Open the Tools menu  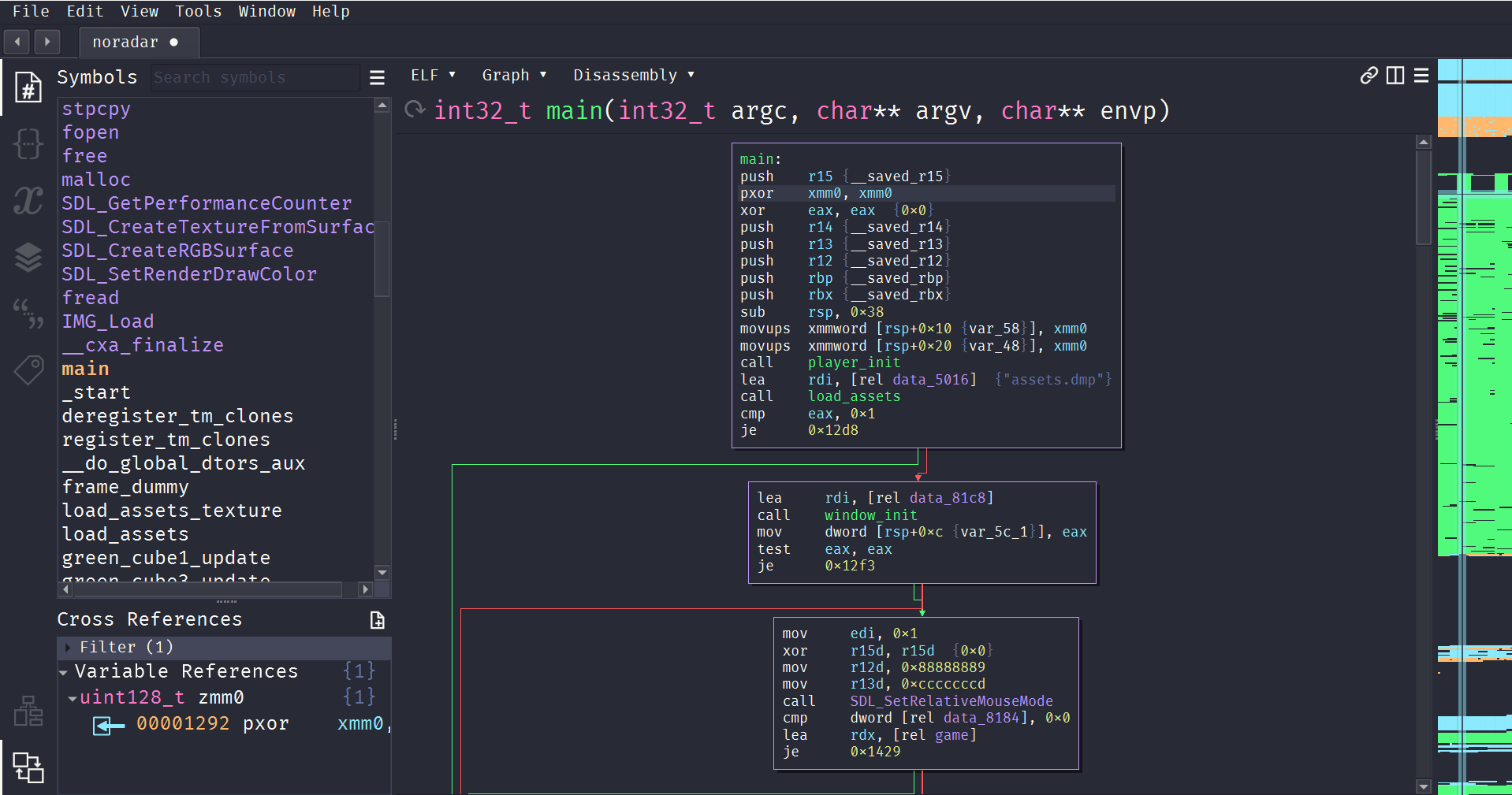coord(199,11)
